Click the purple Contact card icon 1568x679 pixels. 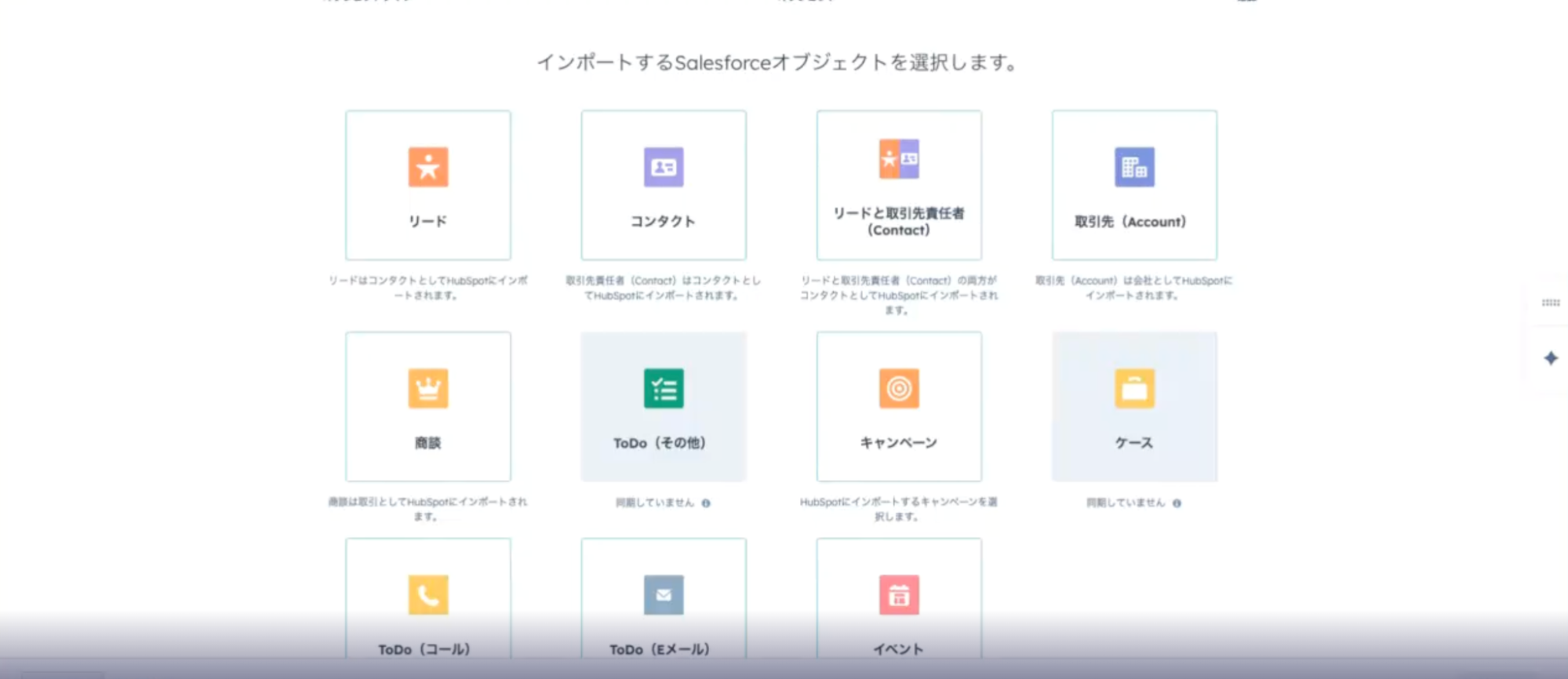pos(664,167)
